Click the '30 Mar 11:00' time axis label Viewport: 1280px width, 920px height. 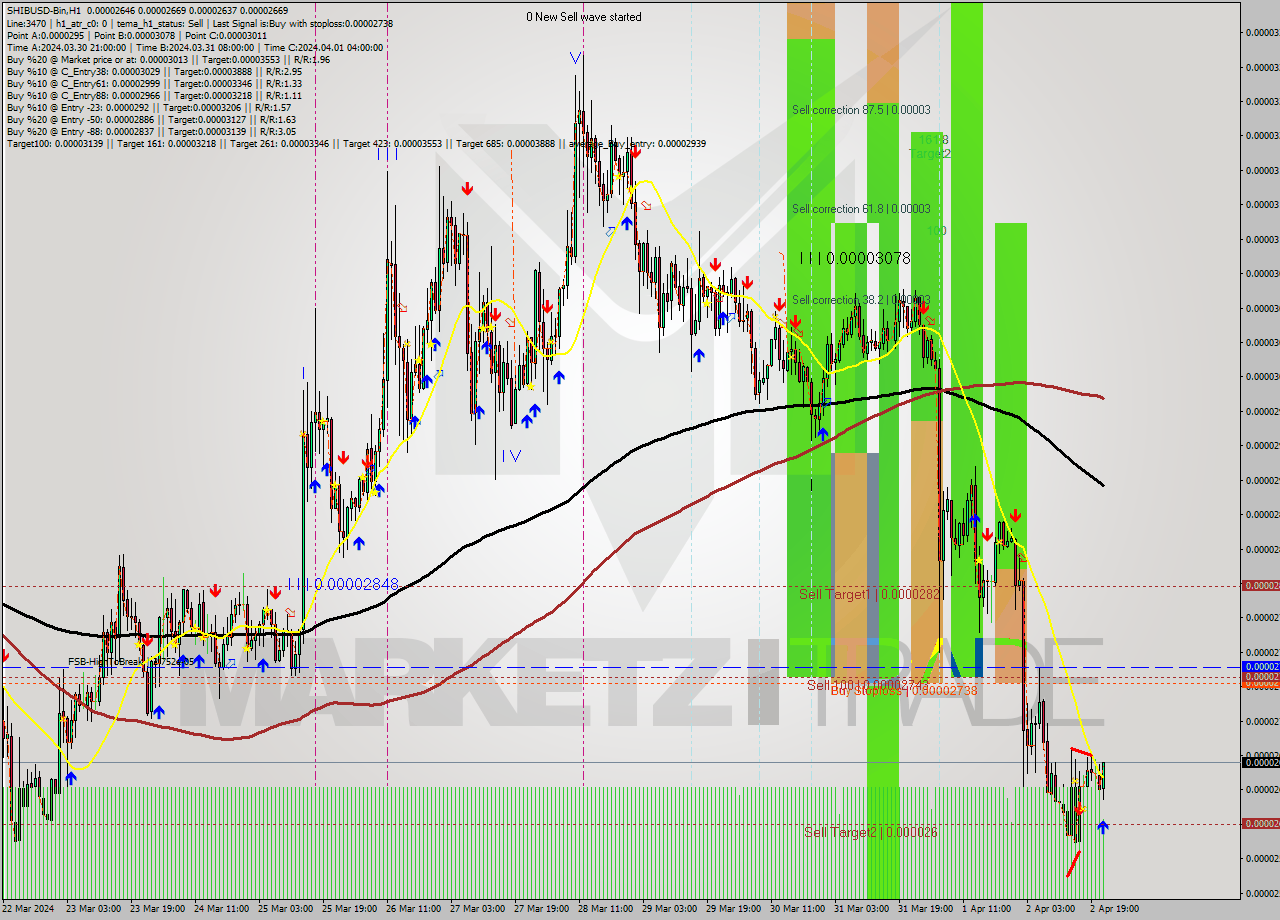tap(797, 909)
